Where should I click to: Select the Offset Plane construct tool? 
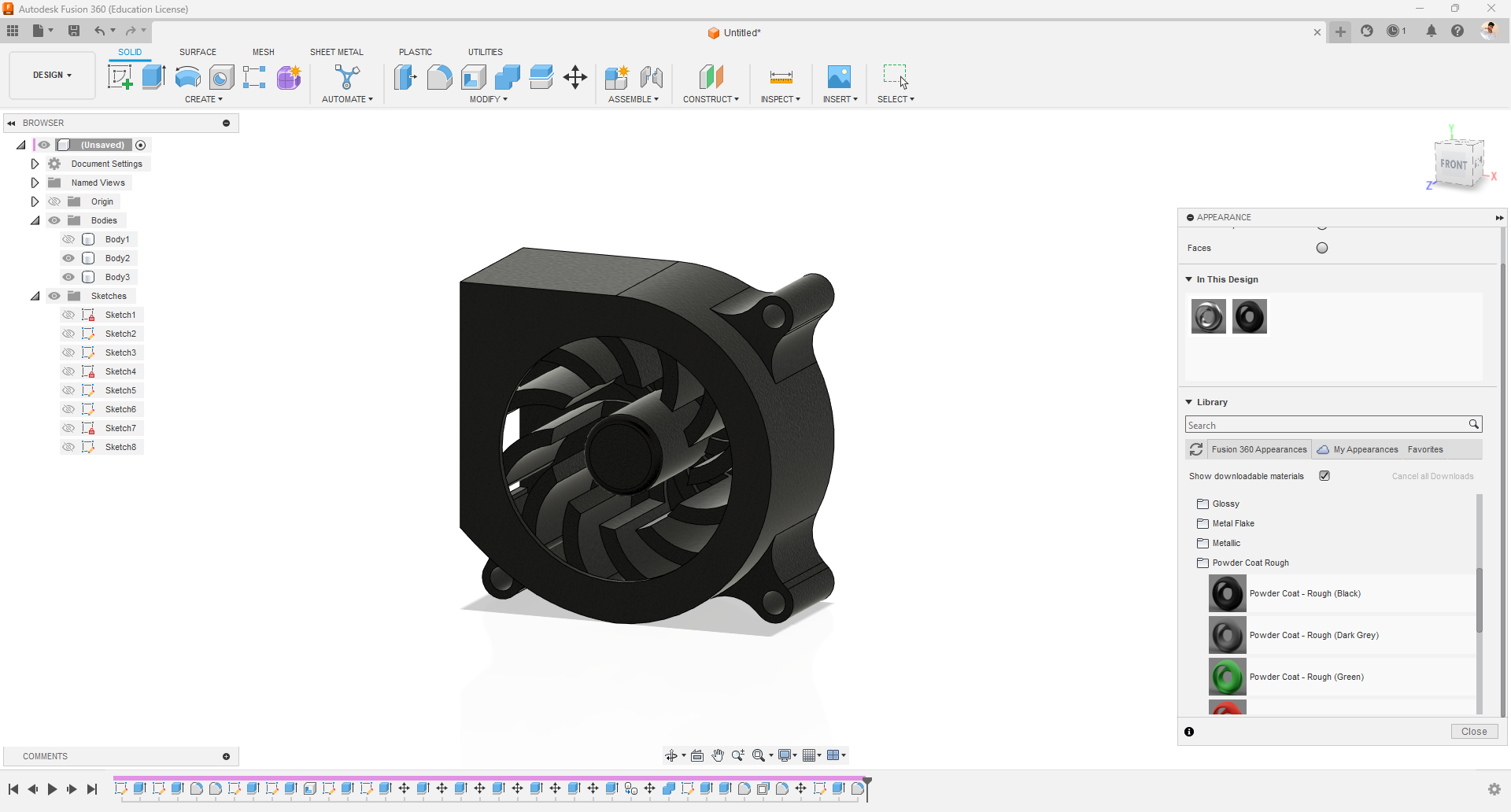(x=711, y=77)
